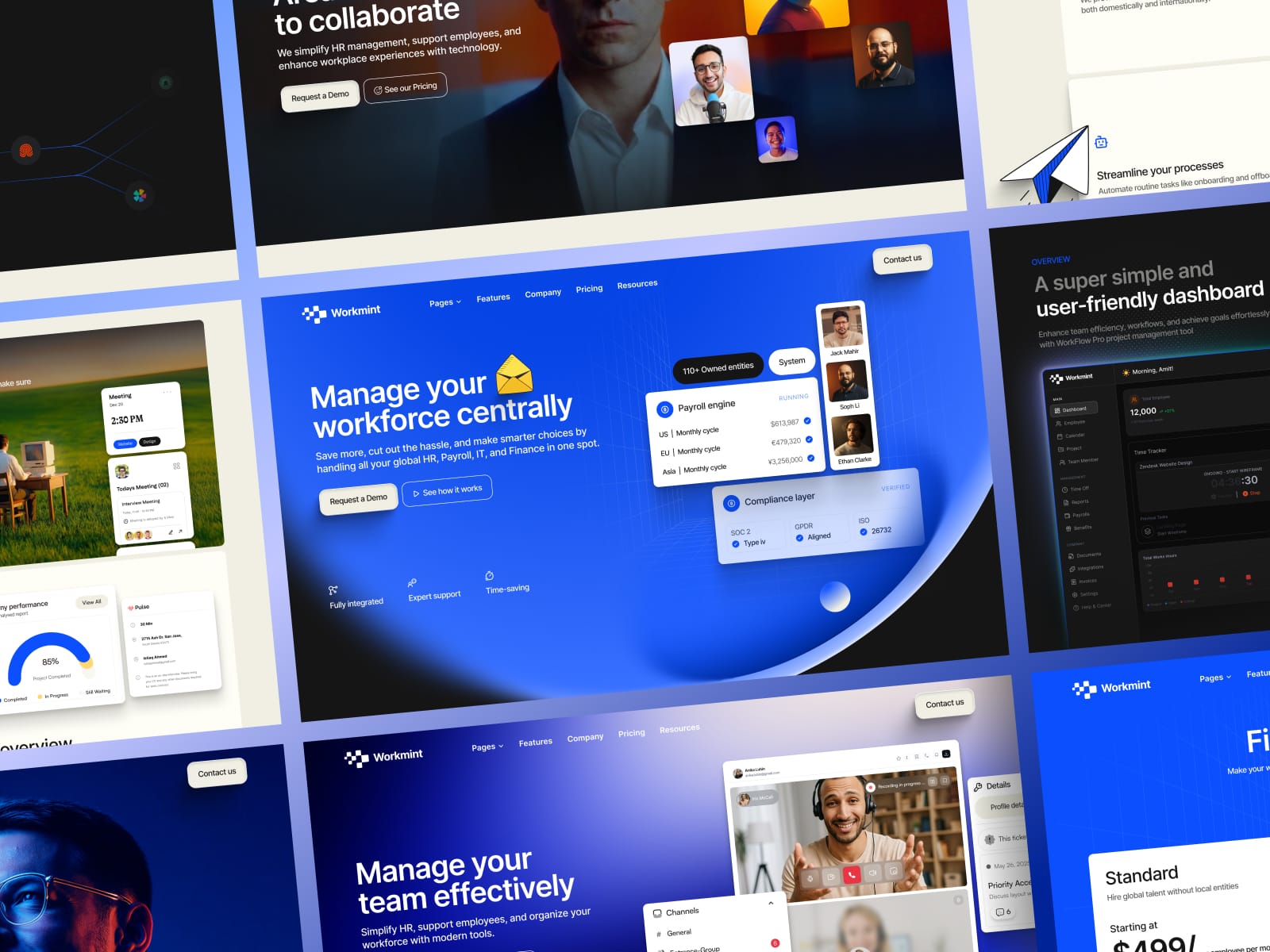Screen dimensions: 1270x952
Task: Click Request a Demo beside 'See how it works'
Action: pyautogui.click(x=358, y=499)
